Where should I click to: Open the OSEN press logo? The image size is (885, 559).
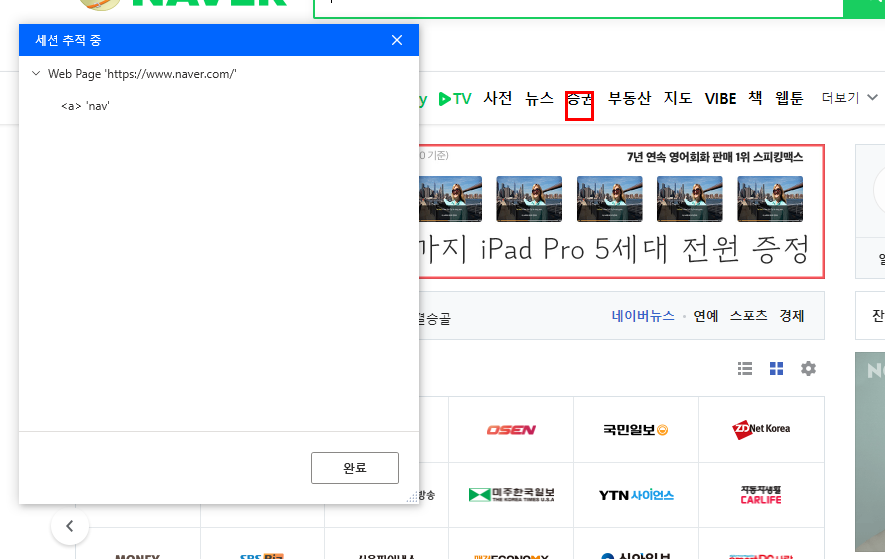[511, 430]
